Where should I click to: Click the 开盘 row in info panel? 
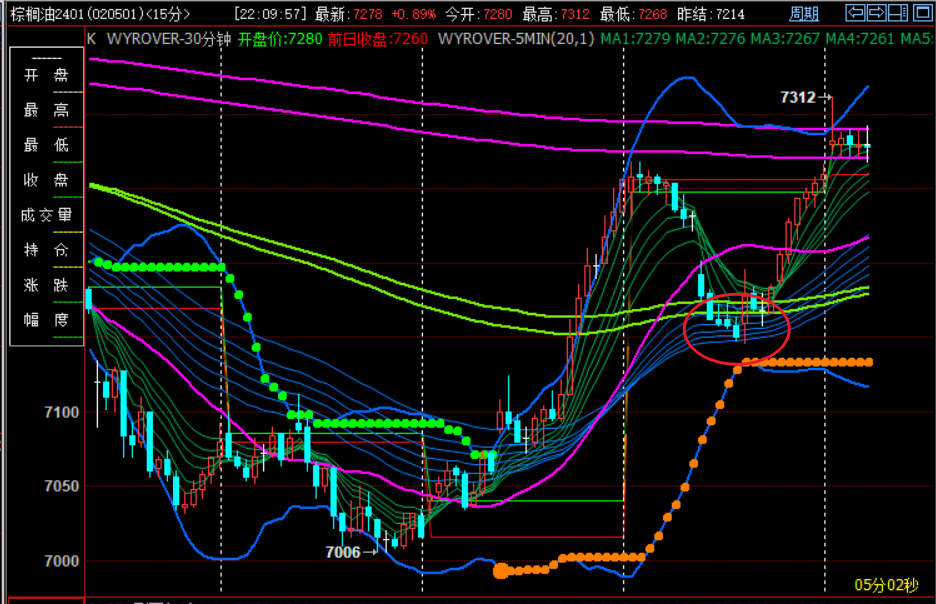point(46,77)
